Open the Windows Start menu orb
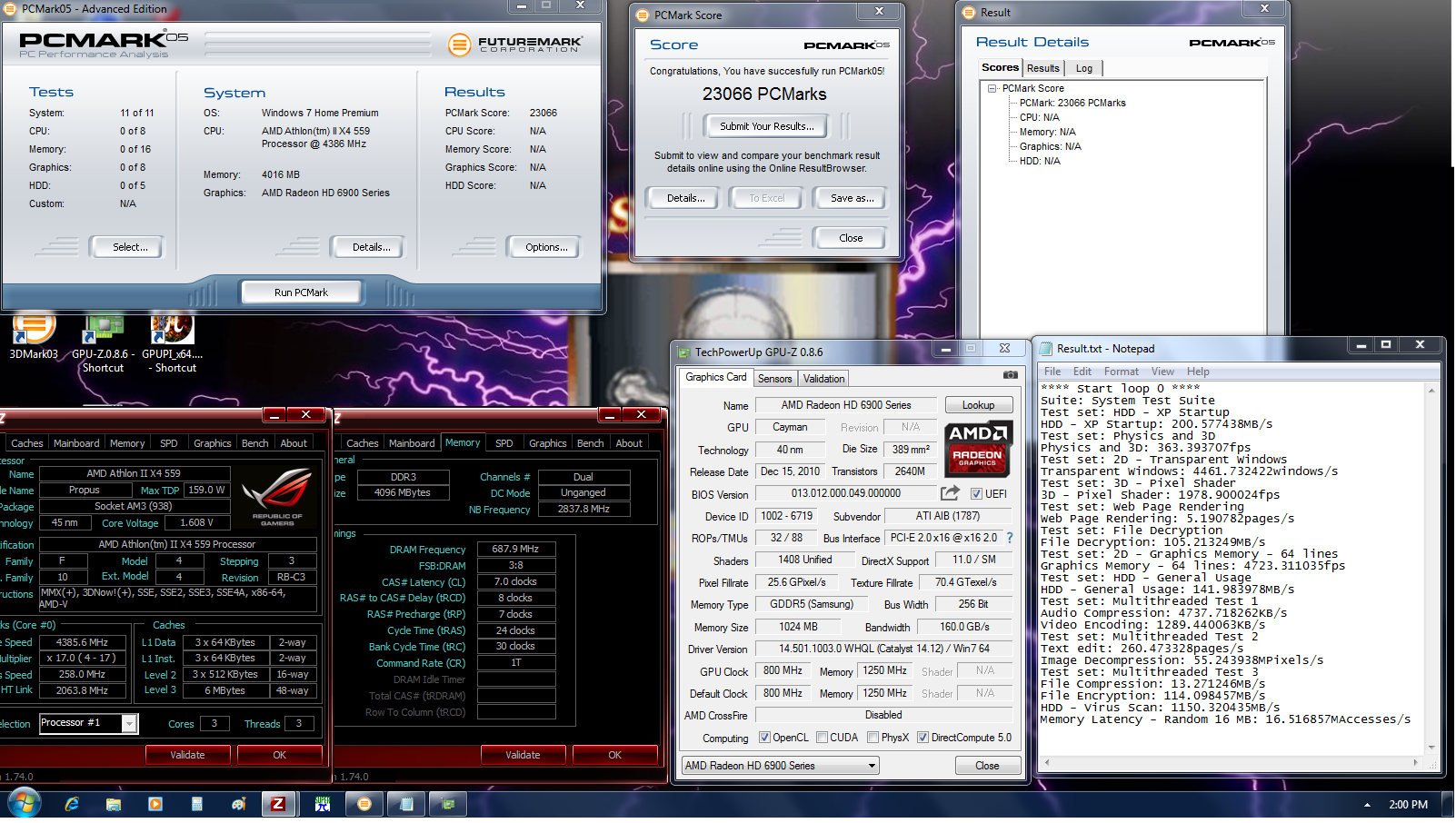The image size is (1456, 823). point(24,804)
